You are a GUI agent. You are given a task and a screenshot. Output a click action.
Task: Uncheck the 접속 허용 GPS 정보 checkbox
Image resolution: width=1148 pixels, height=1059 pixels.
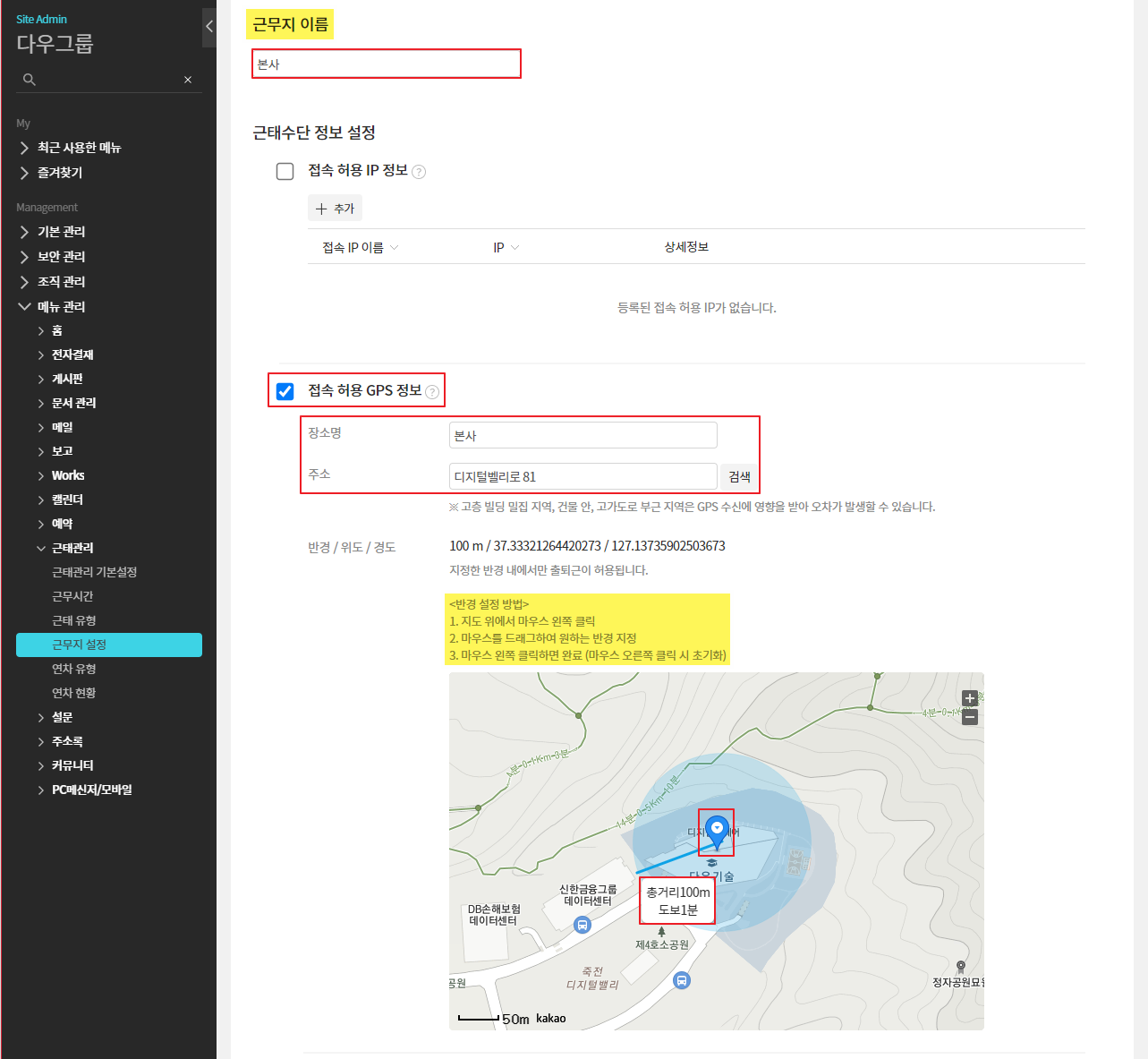click(x=285, y=391)
